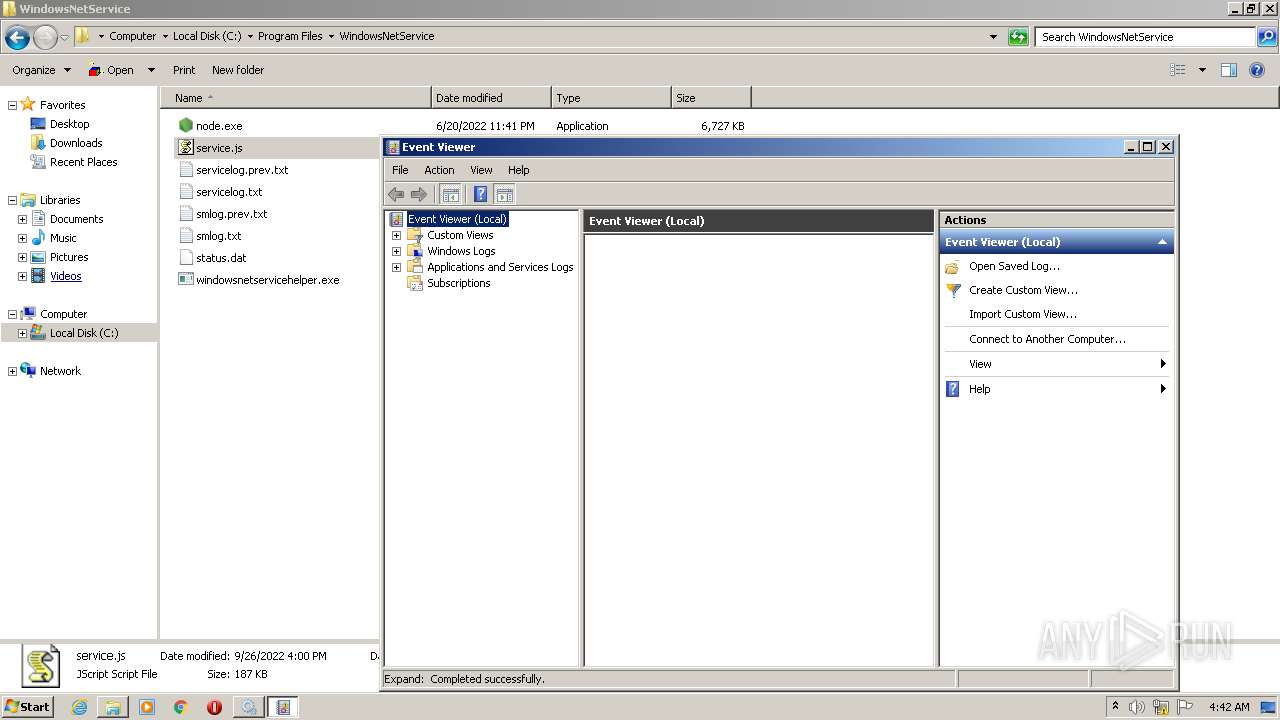Image resolution: width=1280 pixels, height=720 pixels.
Task: Click the New folder button in Explorer
Action: point(238,70)
